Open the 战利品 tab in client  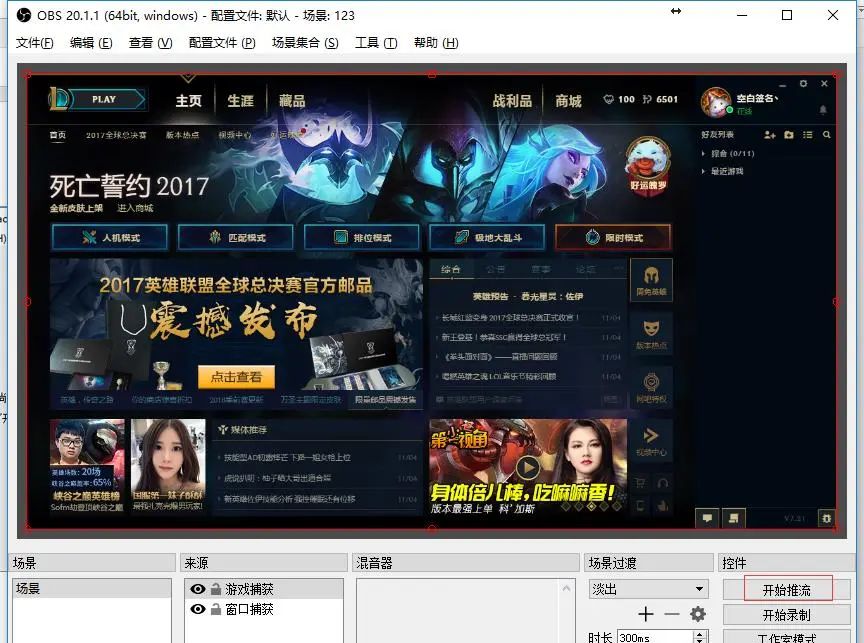tap(512, 101)
